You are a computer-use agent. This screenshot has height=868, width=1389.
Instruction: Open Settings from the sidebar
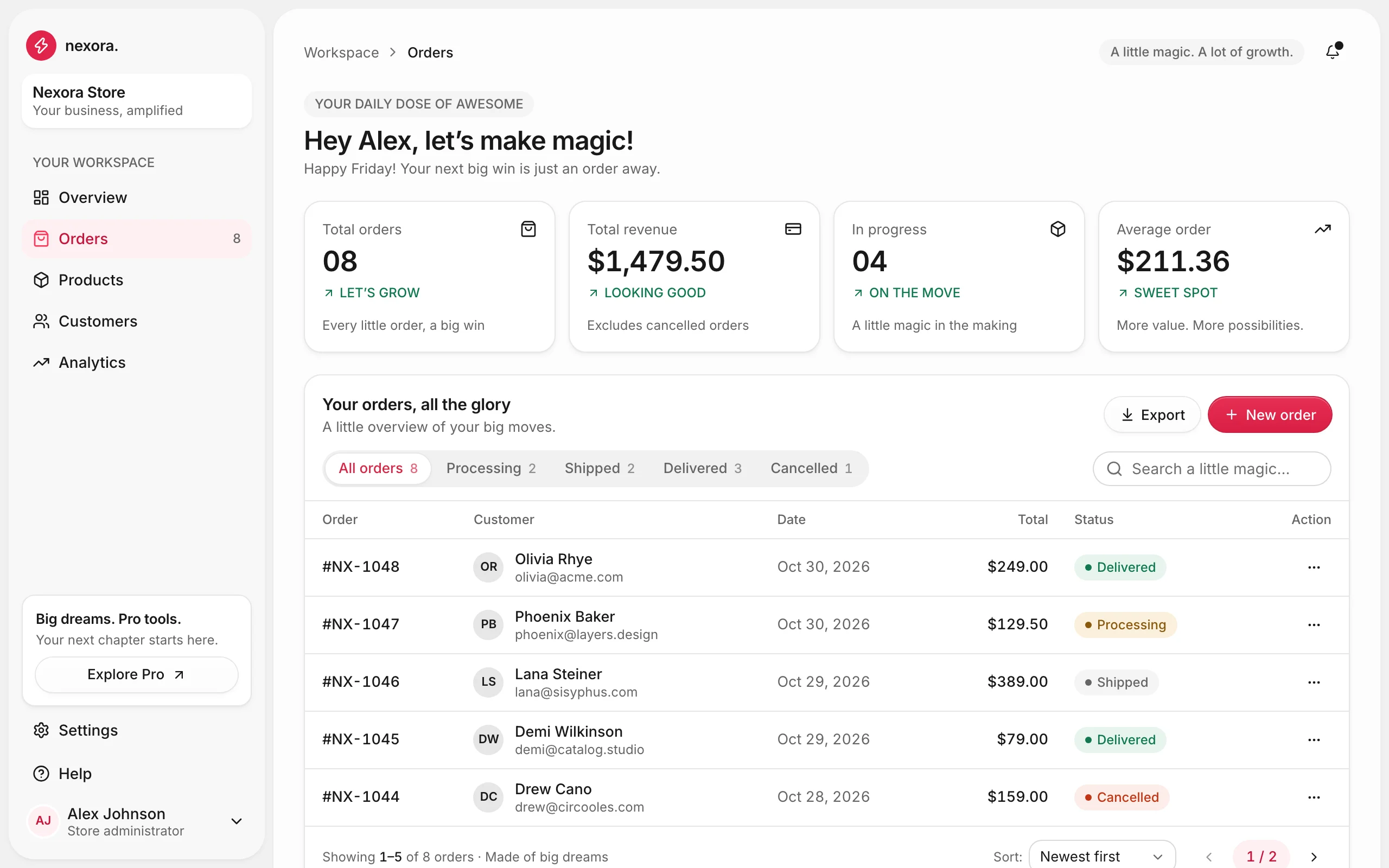tap(137, 730)
